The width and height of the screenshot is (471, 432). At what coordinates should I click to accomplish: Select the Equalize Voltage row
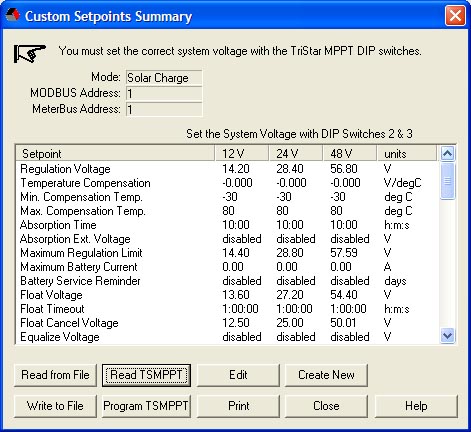pyautogui.click(x=227, y=337)
